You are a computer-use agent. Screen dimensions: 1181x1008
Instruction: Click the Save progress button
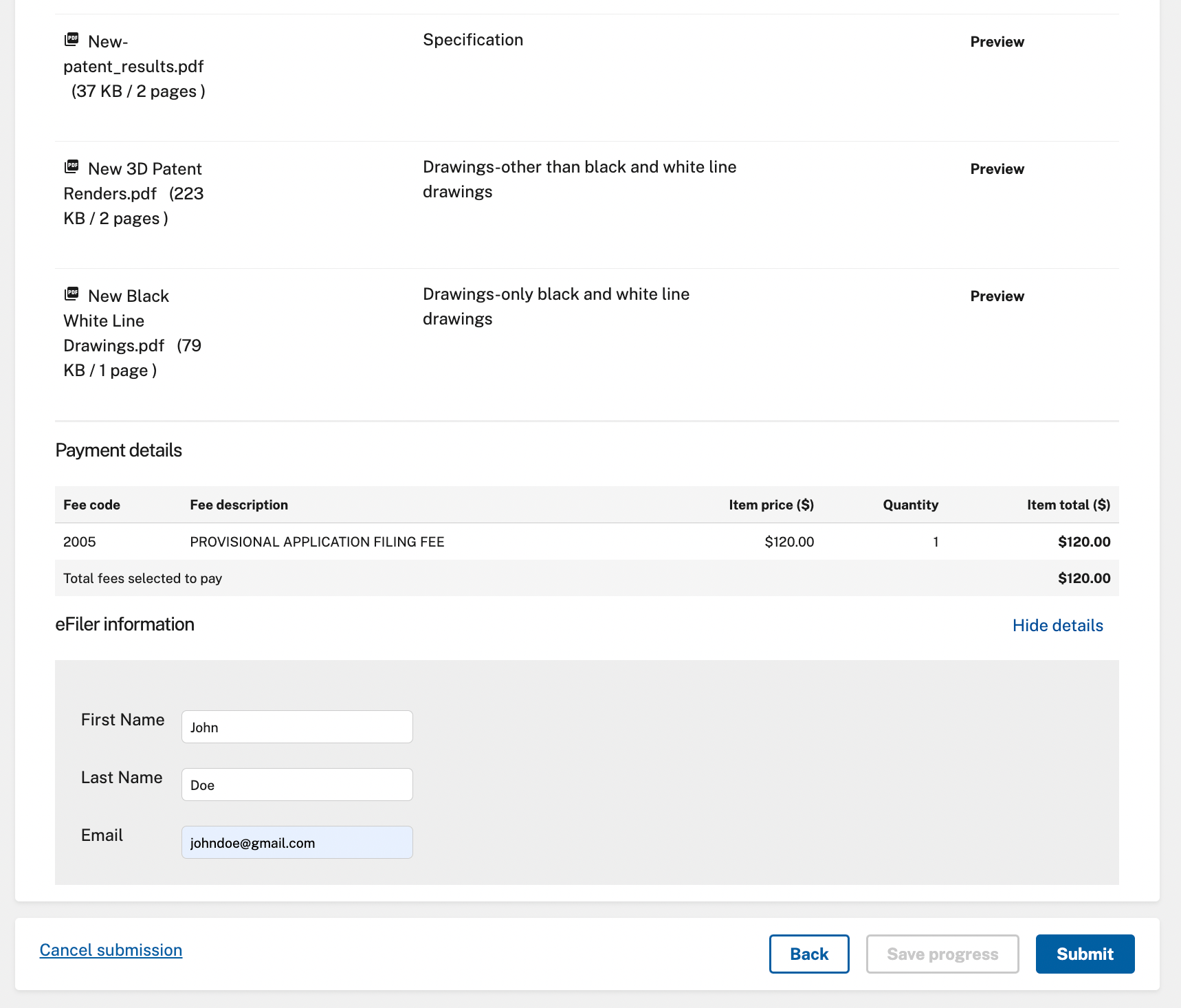tap(942, 954)
